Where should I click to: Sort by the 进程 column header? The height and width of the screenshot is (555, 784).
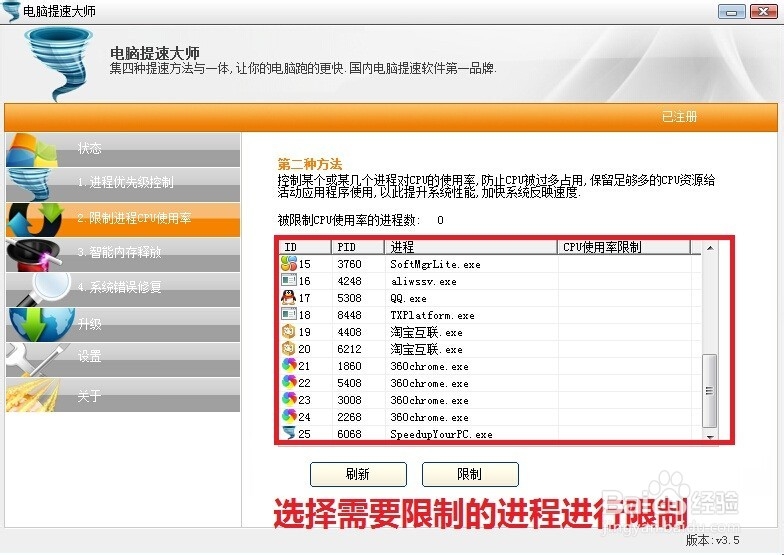pos(470,246)
